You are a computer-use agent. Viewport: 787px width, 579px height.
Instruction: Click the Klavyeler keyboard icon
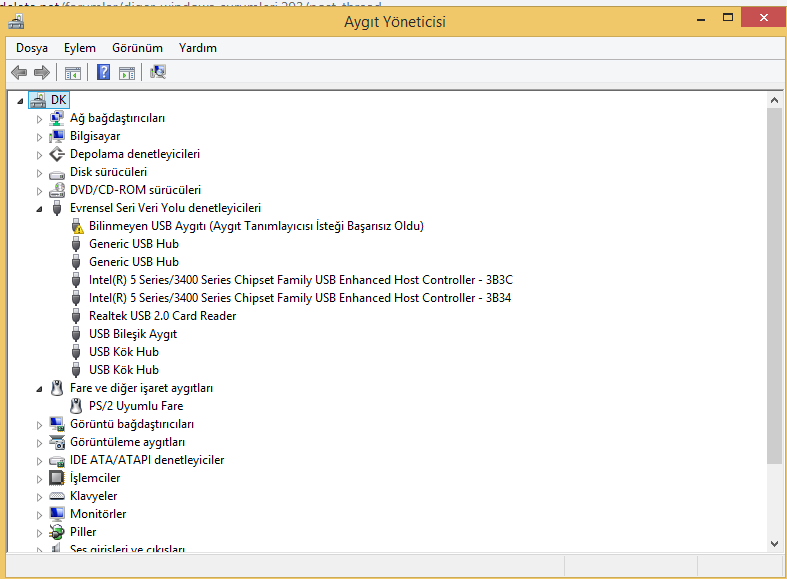pos(57,496)
